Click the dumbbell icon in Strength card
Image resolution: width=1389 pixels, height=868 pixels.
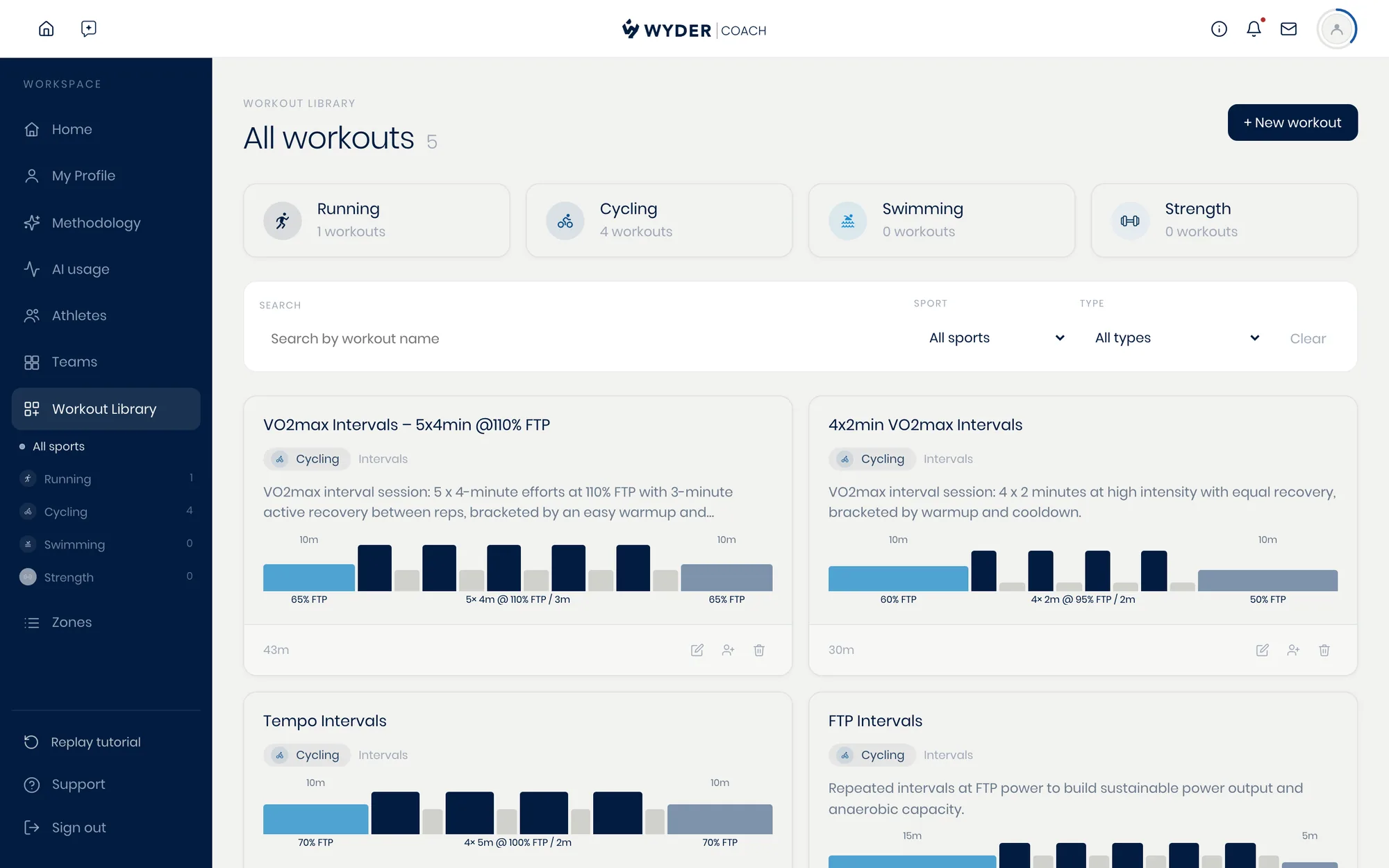[1130, 221]
